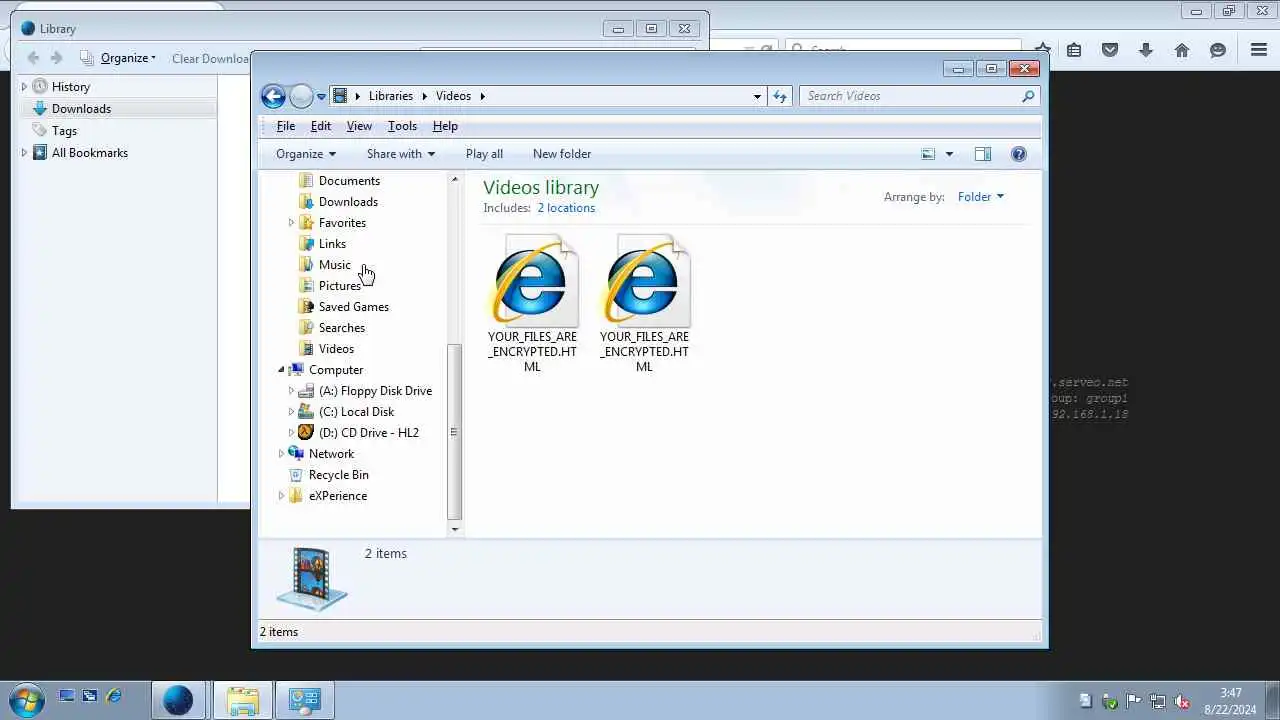Open Explorer Help question mark icon
The image size is (1280, 720).
(x=1019, y=154)
